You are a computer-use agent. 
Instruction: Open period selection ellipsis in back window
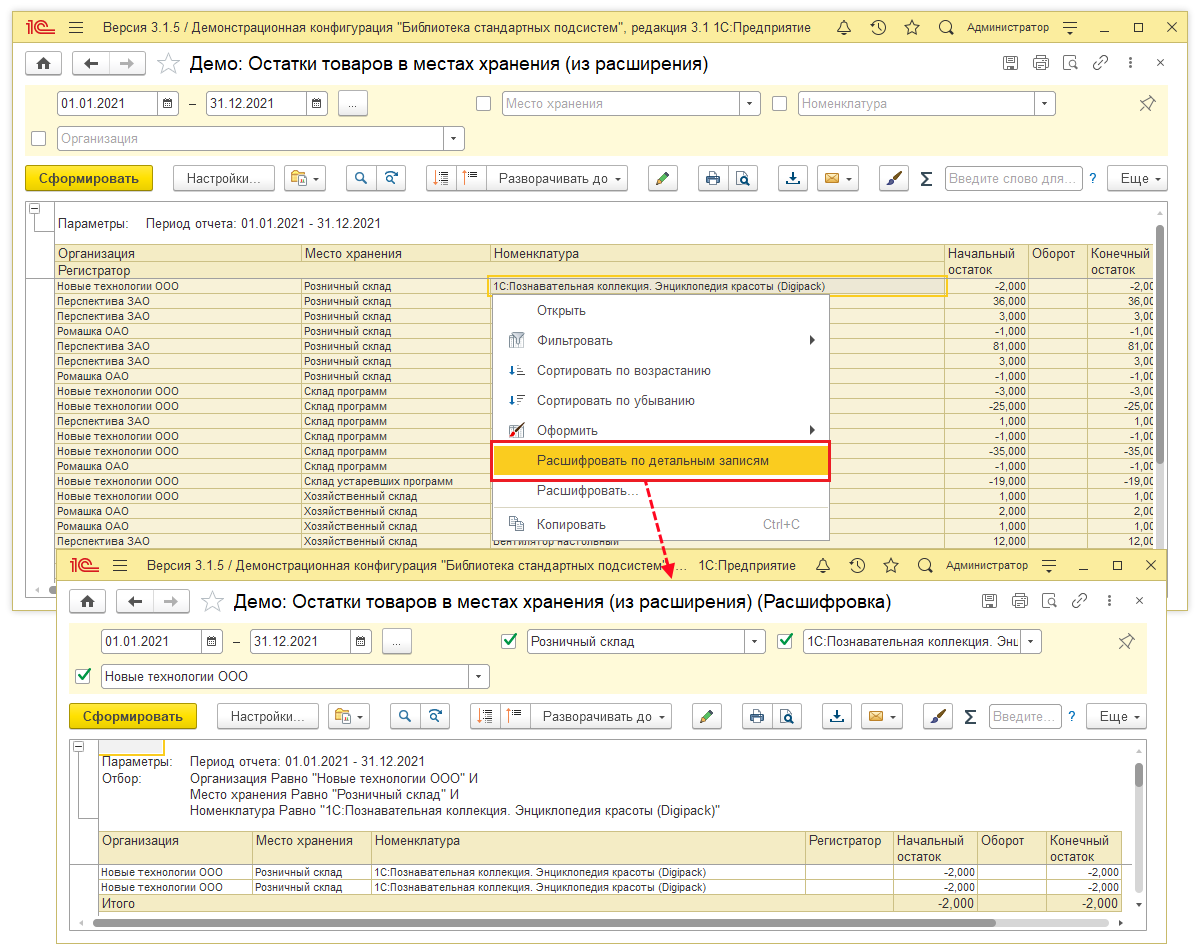point(352,104)
